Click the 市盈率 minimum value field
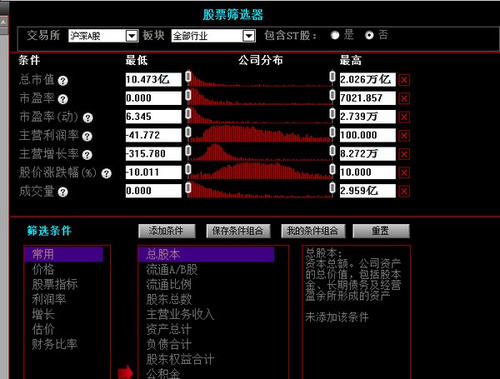500x379 pixels. click(153, 98)
